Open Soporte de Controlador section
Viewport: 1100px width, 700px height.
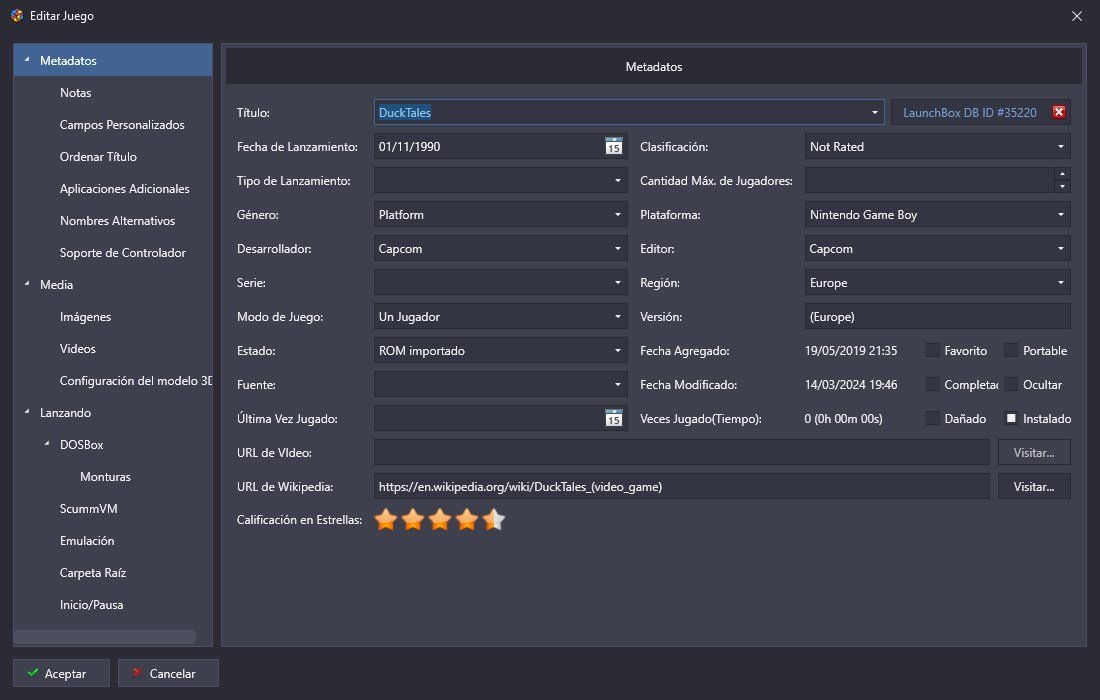[x=123, y=253]
